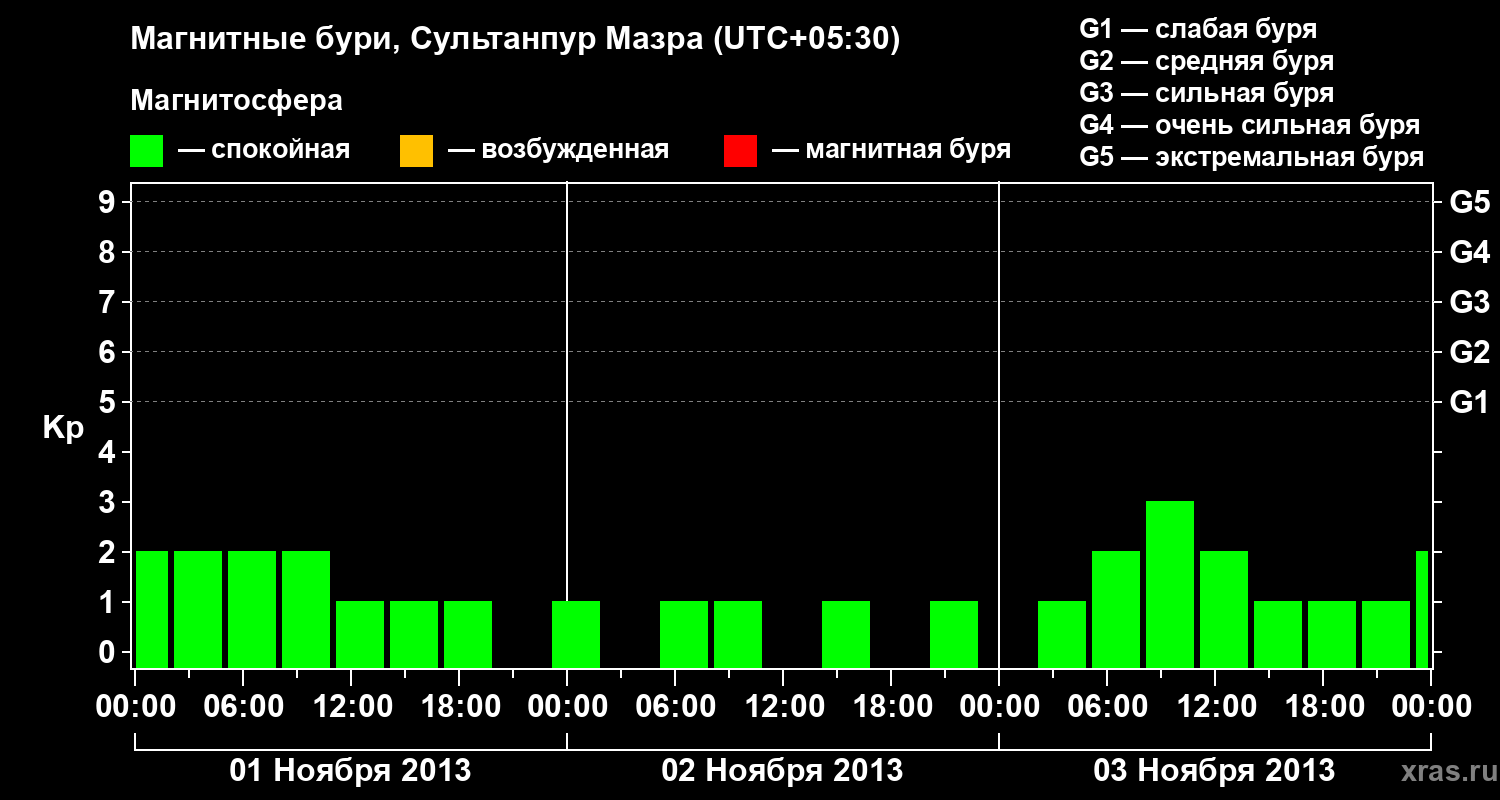The width and height of the screenshot is (1500, 800).
Task: Click the right-axis 'G5' storm level tick label
Action: click(1470, 202)
